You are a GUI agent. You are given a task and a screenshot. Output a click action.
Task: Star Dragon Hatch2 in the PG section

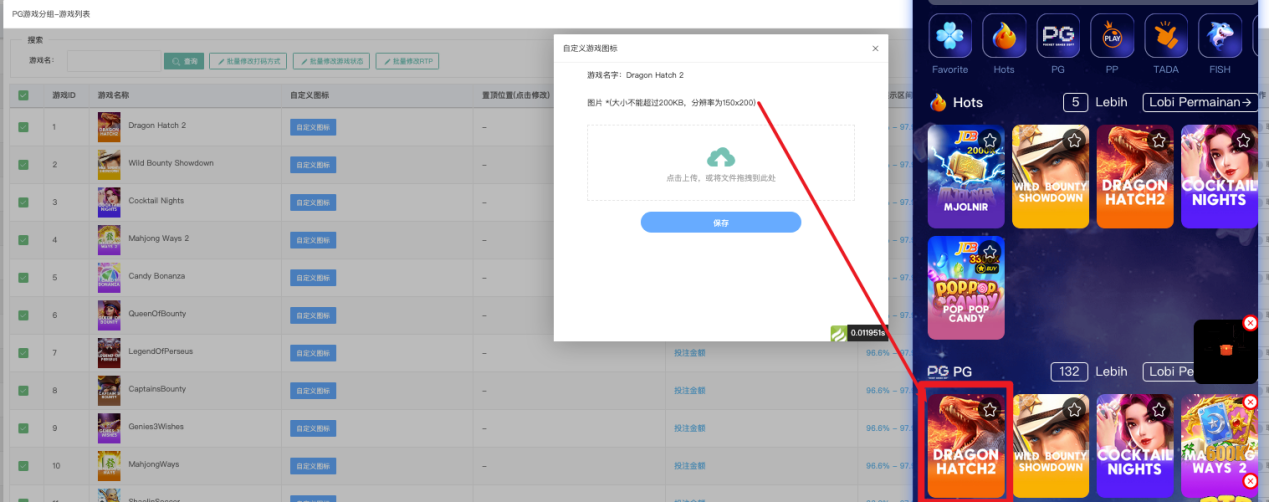coord(990,409)
